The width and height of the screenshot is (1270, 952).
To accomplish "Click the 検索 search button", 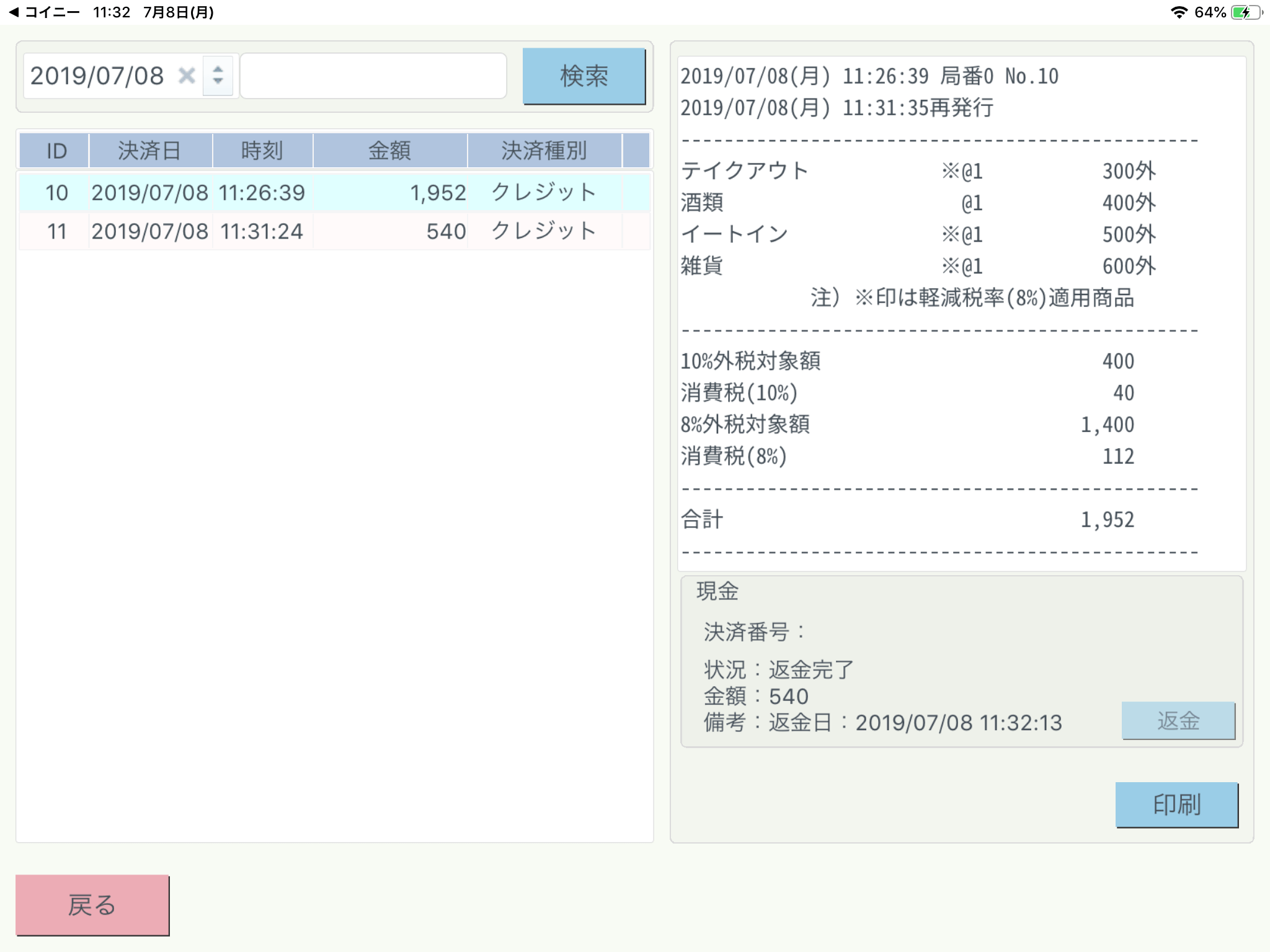I will pos(584,76).
